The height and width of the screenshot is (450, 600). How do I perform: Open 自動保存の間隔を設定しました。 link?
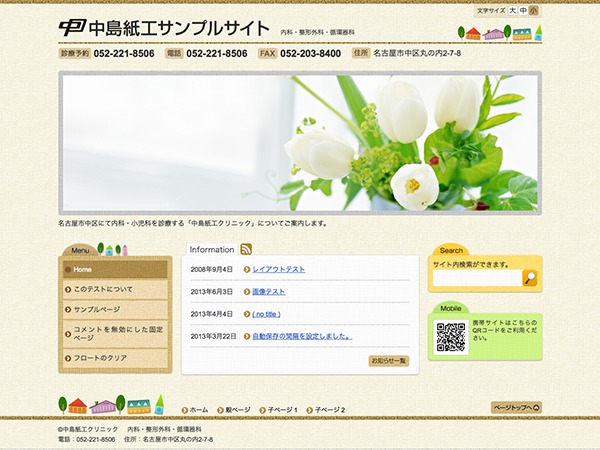click(x=302, y=336)
